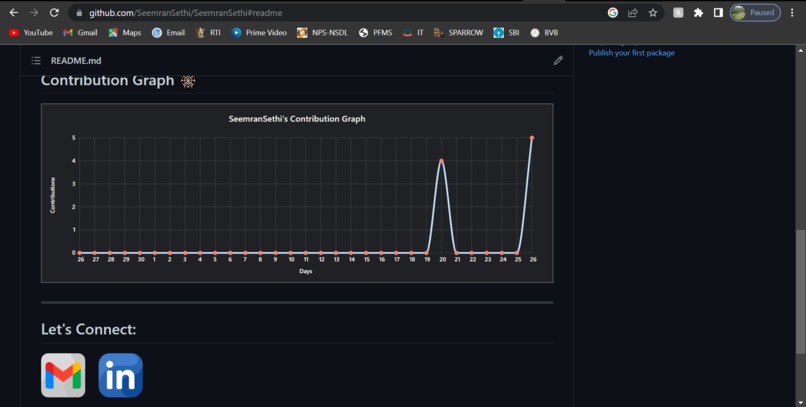
Task: Open the Extensions puzzle icon
Action: point(698,13)
